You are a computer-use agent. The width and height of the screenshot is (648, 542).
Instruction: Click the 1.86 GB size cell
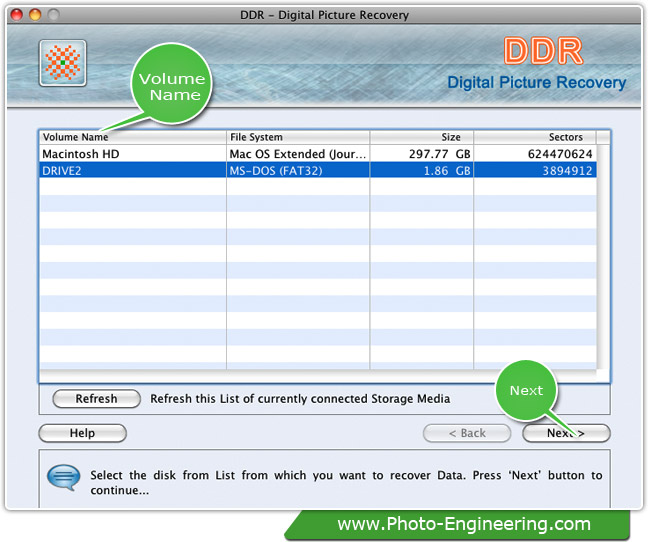(422, 170)
